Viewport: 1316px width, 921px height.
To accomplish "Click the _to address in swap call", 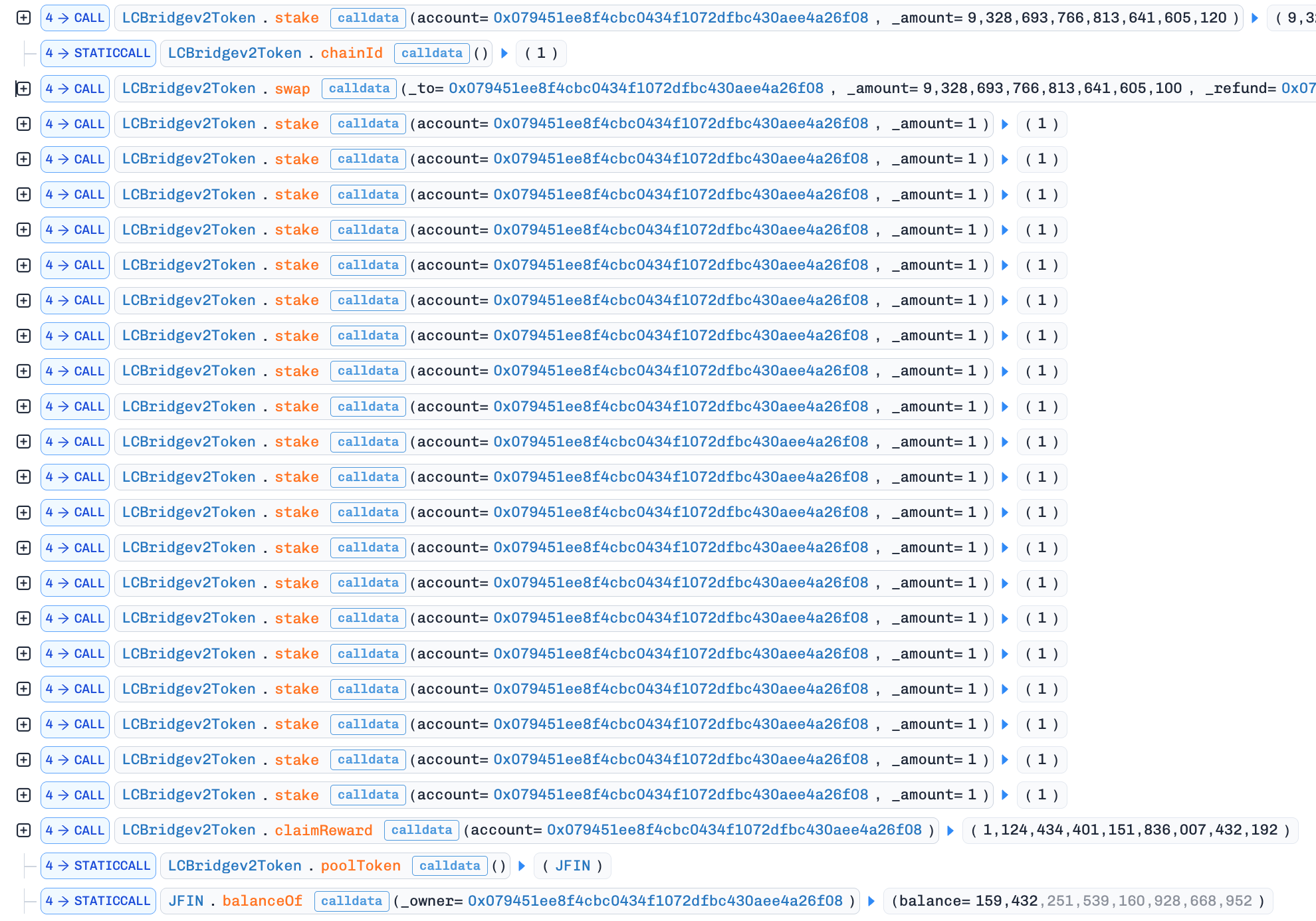I will (635, 88).
